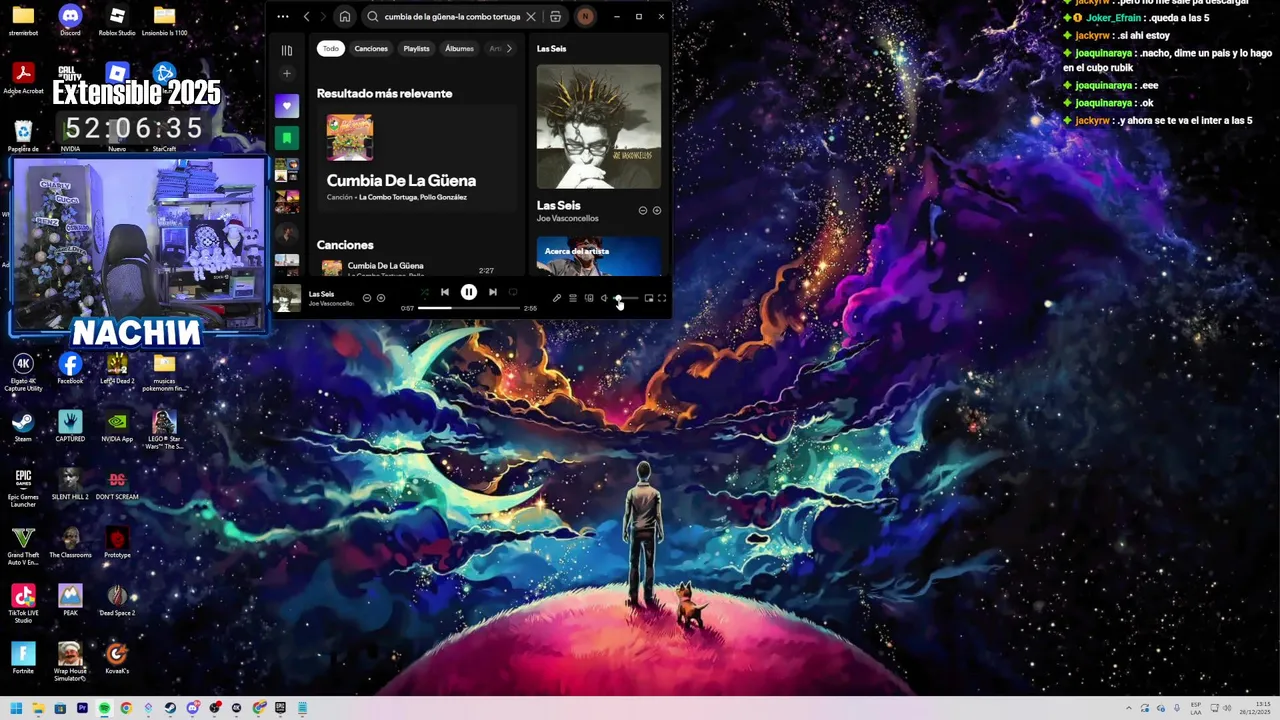1280x720 pixels.
Task: Open connect to a device
Action: pos(589,298)
